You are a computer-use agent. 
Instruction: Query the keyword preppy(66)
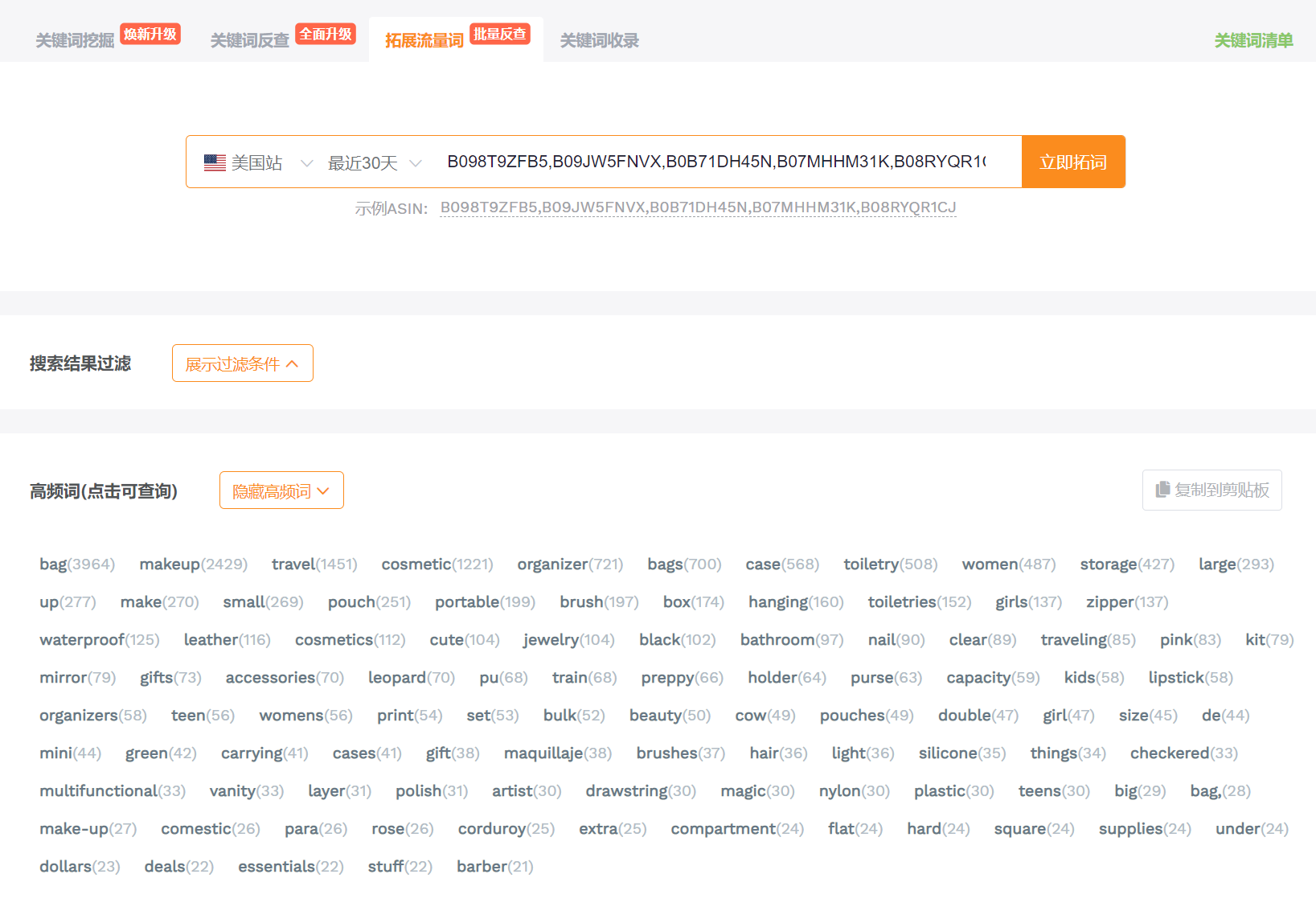tap(682, 678)
